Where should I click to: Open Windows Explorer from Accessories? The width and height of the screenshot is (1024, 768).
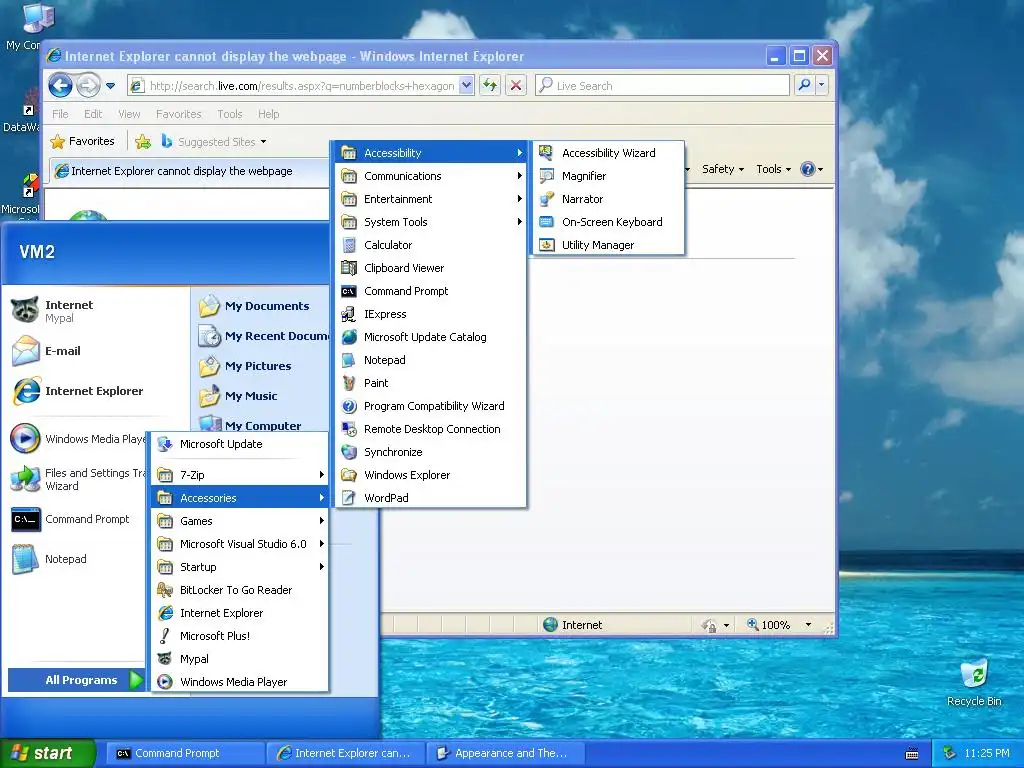[431, 475]
